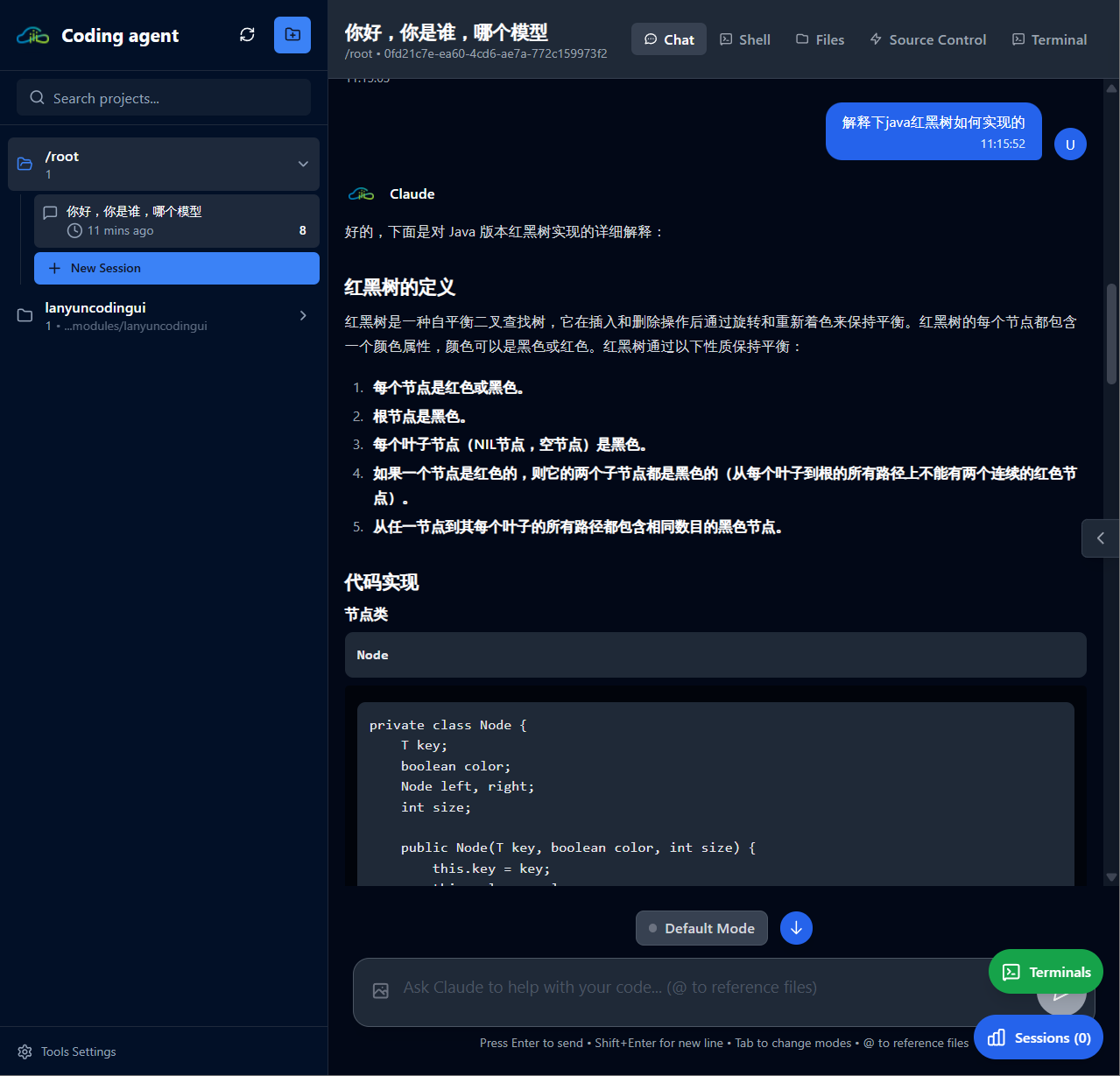Click the scrollbar down arrow
1120x1076 pixels.
click(x=1111, y=877)
